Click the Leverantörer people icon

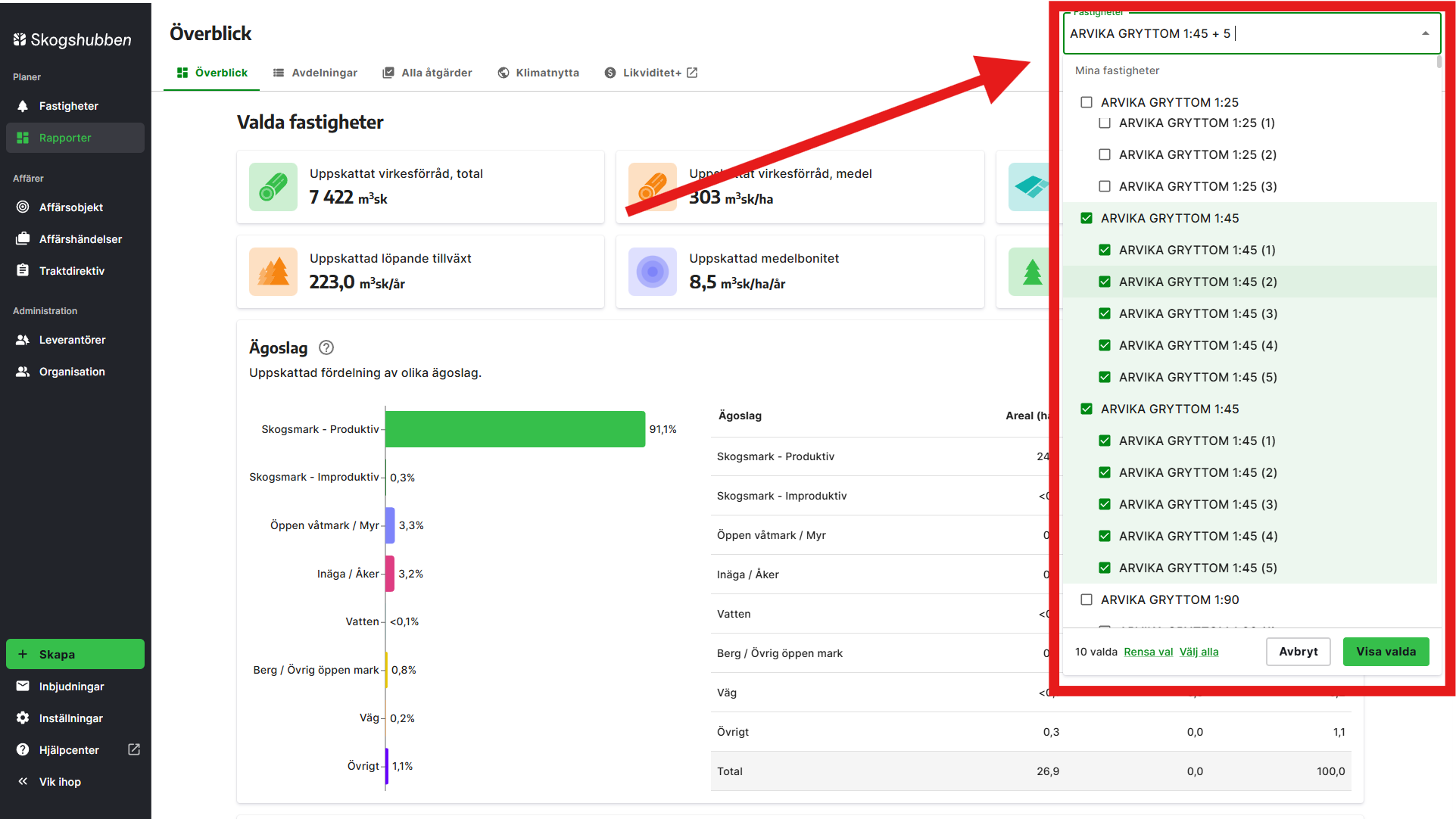[x=23, y=340]
